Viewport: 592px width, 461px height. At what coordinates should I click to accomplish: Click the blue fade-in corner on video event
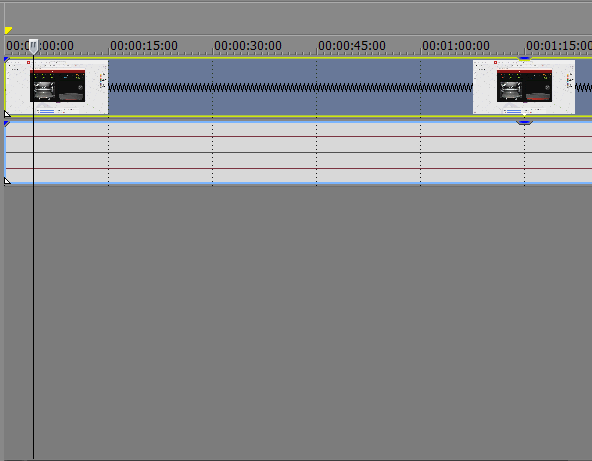tap(6, 60)
